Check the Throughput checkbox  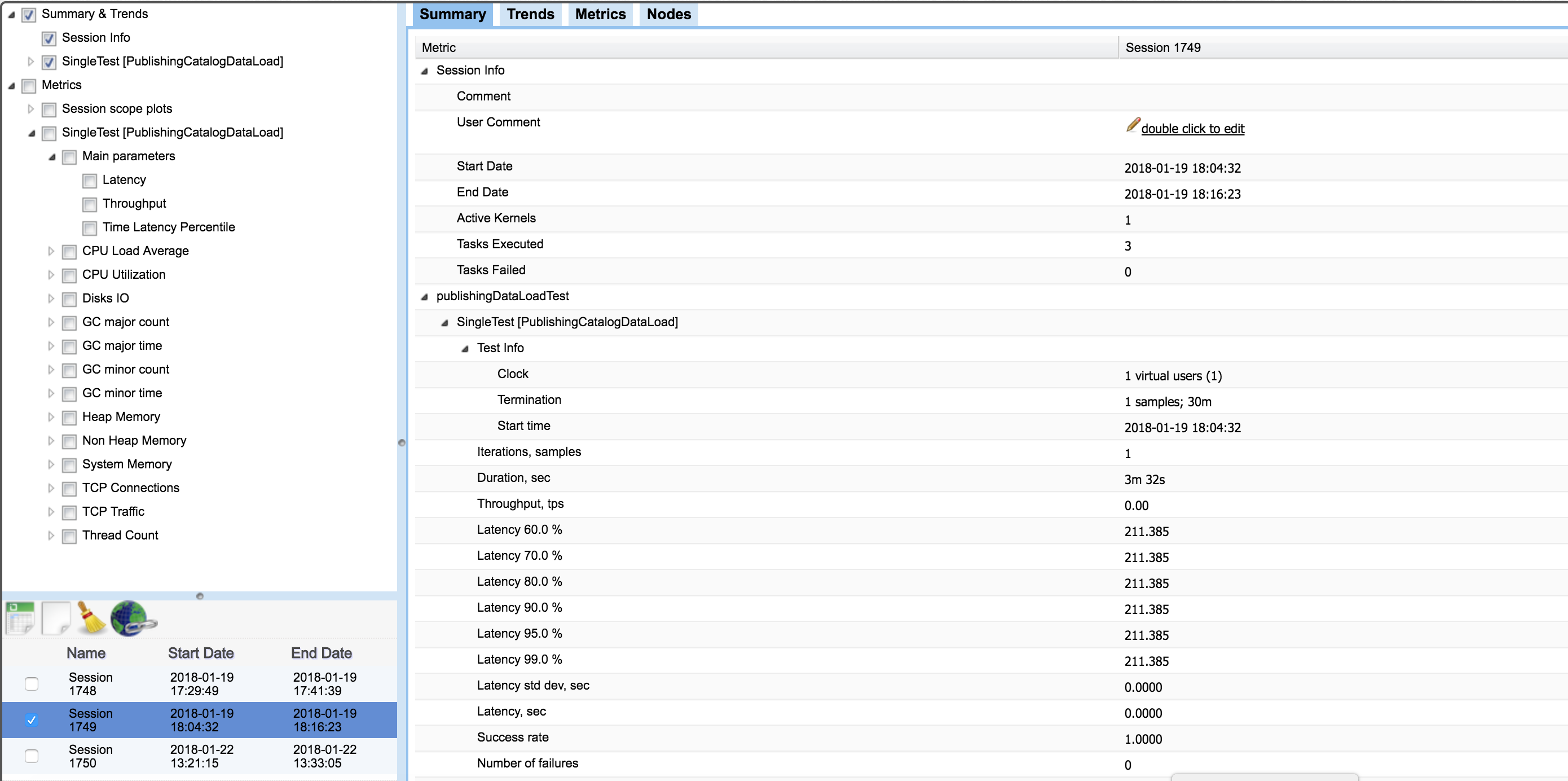pyautogui.click(x=90, y=205)
